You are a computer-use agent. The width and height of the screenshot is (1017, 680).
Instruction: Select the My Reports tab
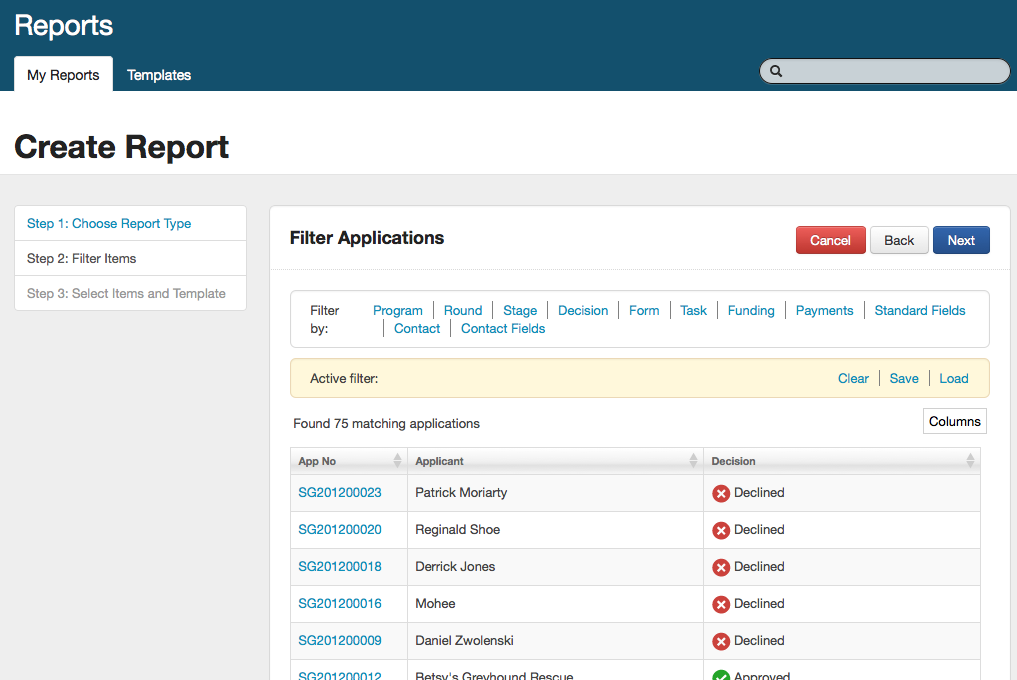63,75
